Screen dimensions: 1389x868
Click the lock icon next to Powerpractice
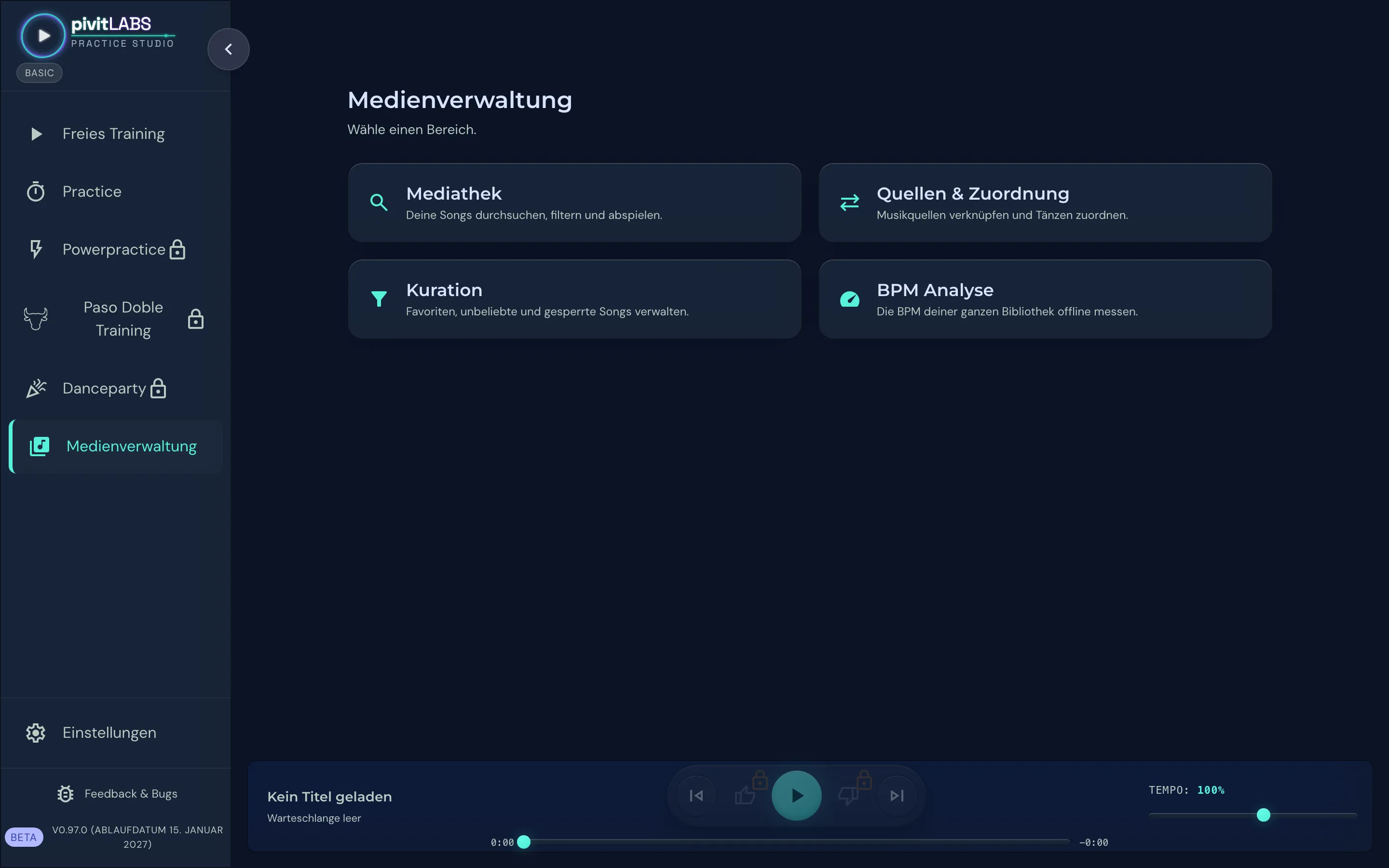point(177,250)
